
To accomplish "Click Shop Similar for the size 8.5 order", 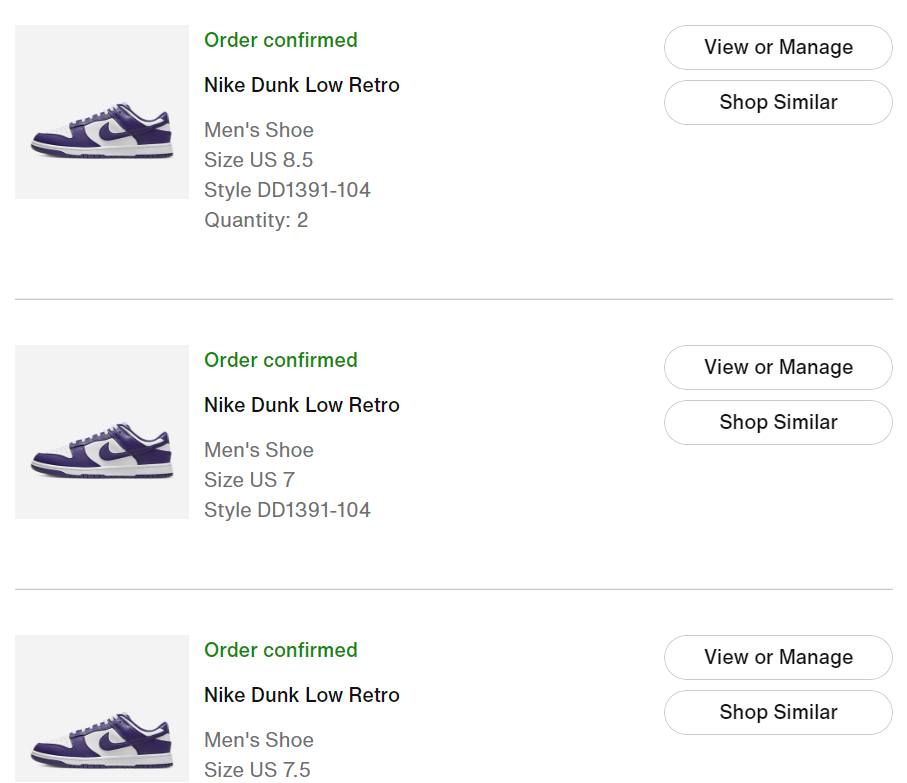I will pyautogui.click(x=778, y=102).
